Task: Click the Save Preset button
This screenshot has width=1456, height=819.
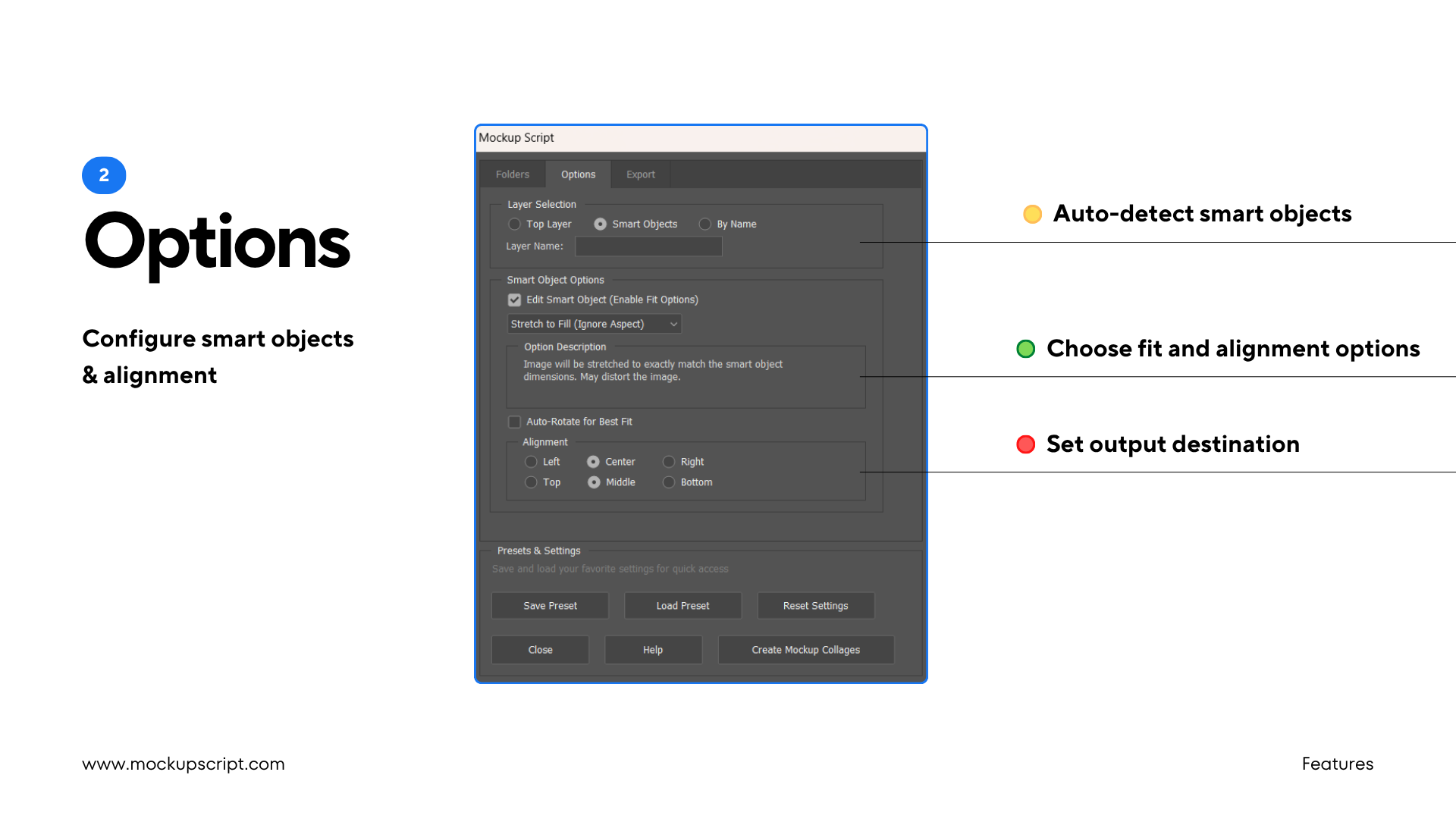Action: [550, 605]
